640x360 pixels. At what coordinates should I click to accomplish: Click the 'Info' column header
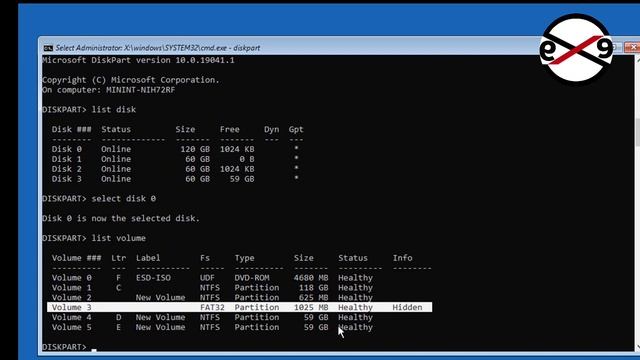(402, 258)
